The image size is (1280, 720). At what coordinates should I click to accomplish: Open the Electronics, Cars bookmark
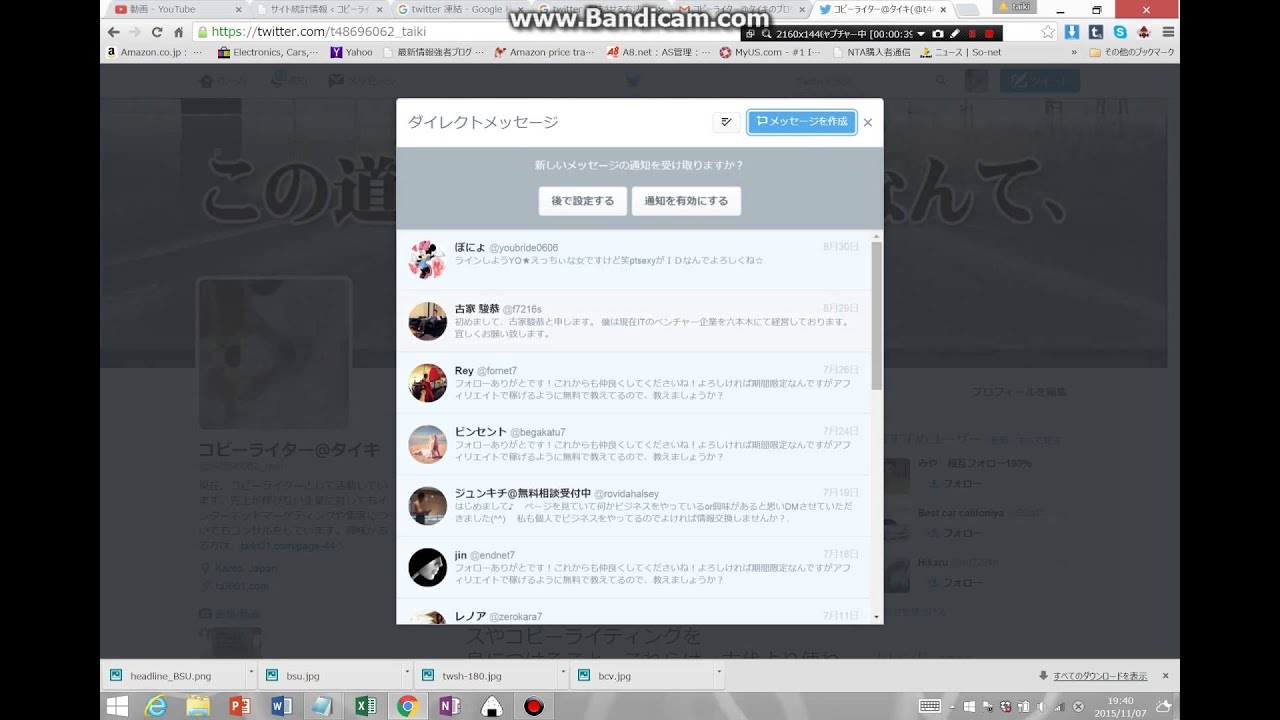click(x=268, y=52)
